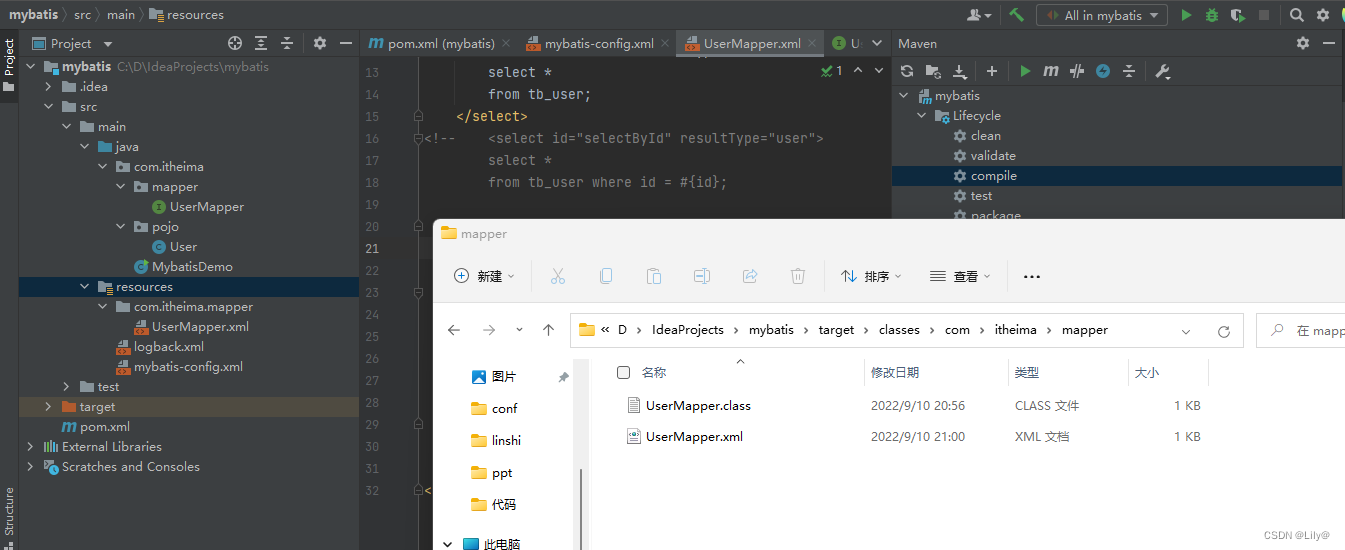The width and height of the screenshot is (1345, 550).
Task: Run Maven build with green play icon
Action: (1025, 71)
